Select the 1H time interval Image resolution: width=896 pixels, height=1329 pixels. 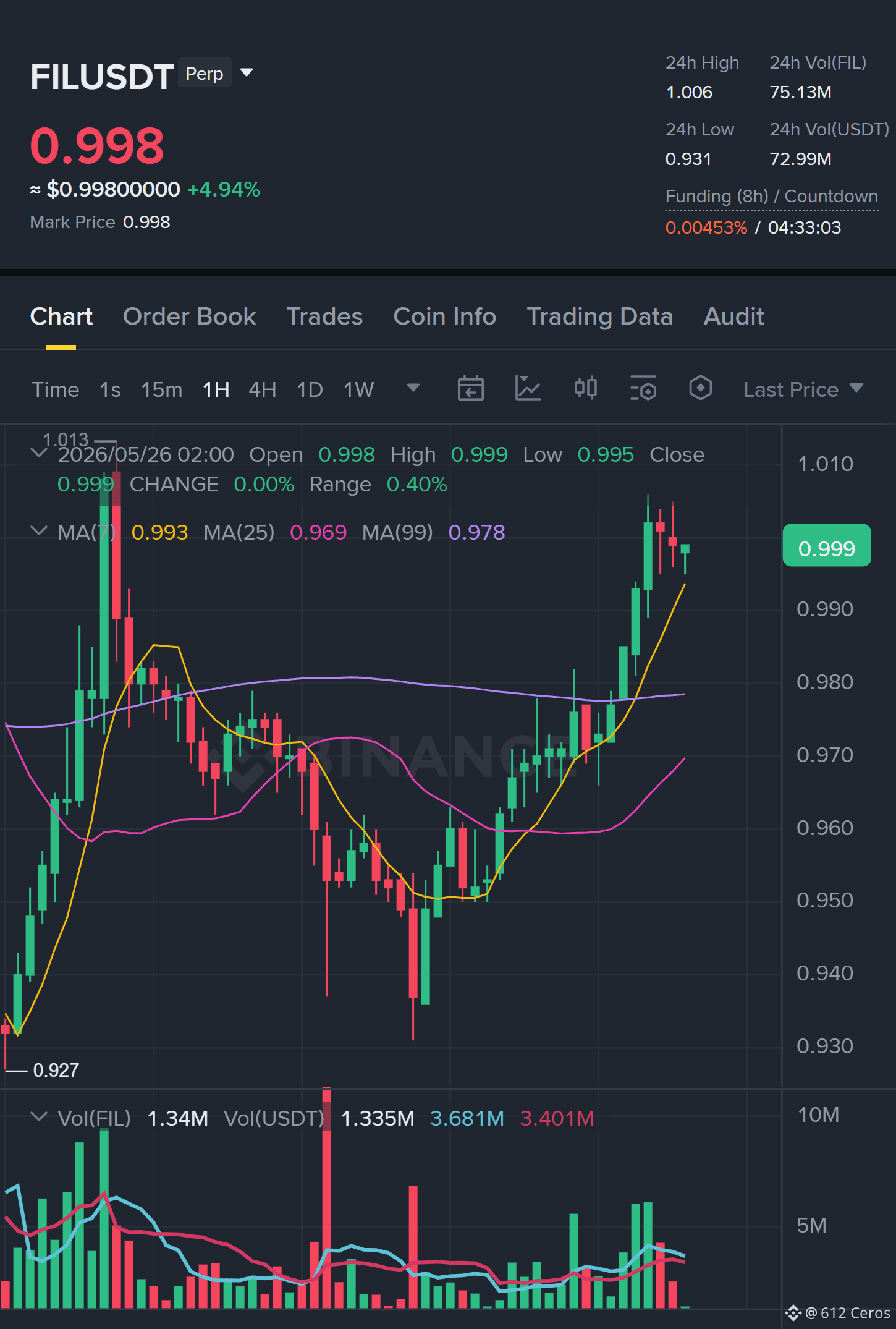pos(216,389)
